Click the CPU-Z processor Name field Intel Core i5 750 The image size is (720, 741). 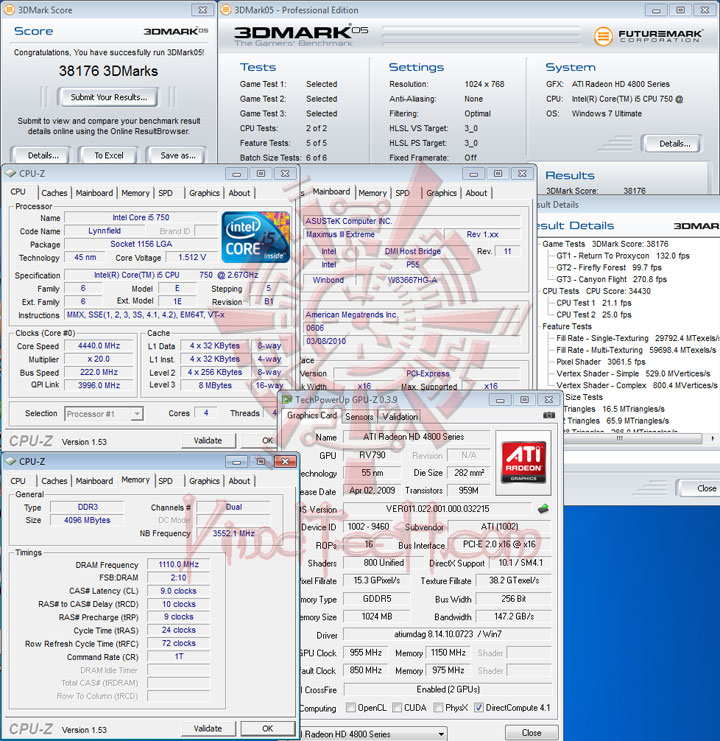pyautogui.click(x=141, y=217)
